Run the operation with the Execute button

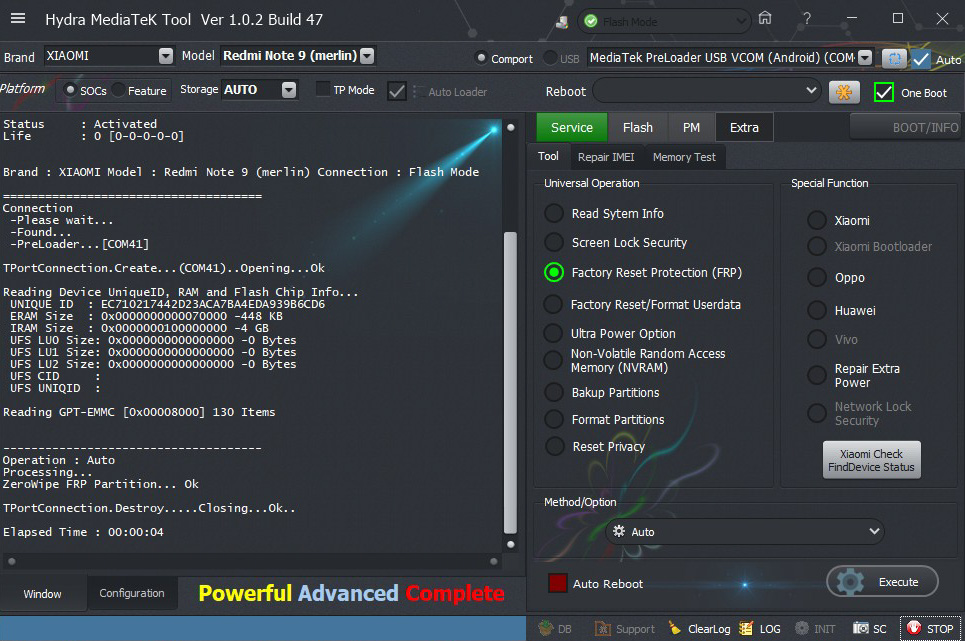click(882, 581)
